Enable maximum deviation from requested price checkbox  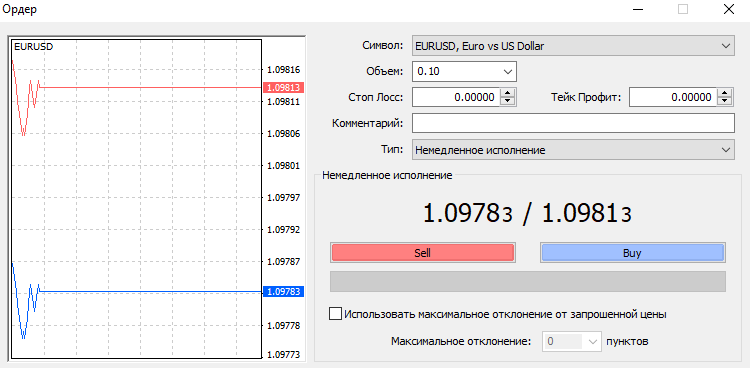tap(336, 314)
